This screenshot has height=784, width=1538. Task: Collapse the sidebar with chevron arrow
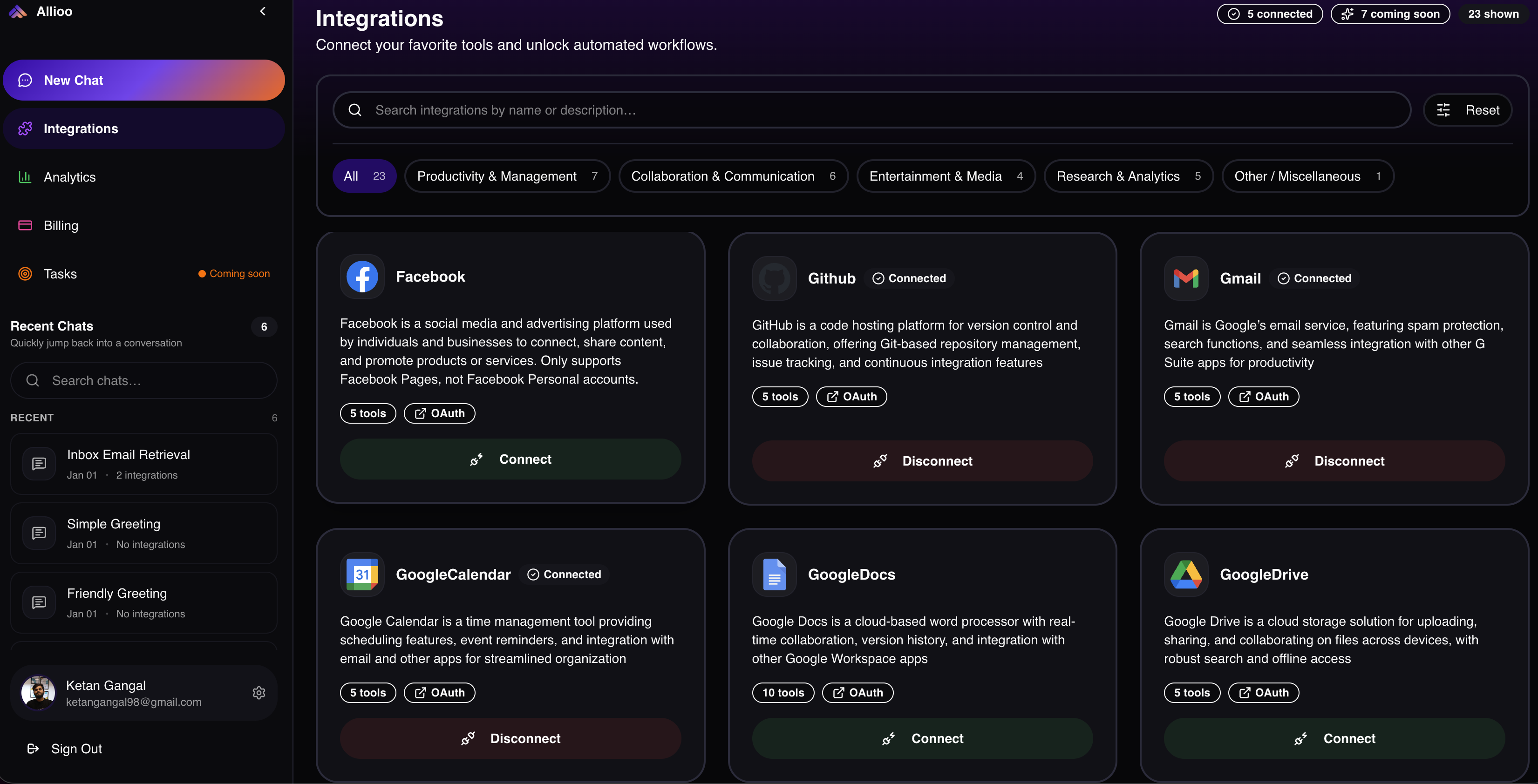click(263, 11)
